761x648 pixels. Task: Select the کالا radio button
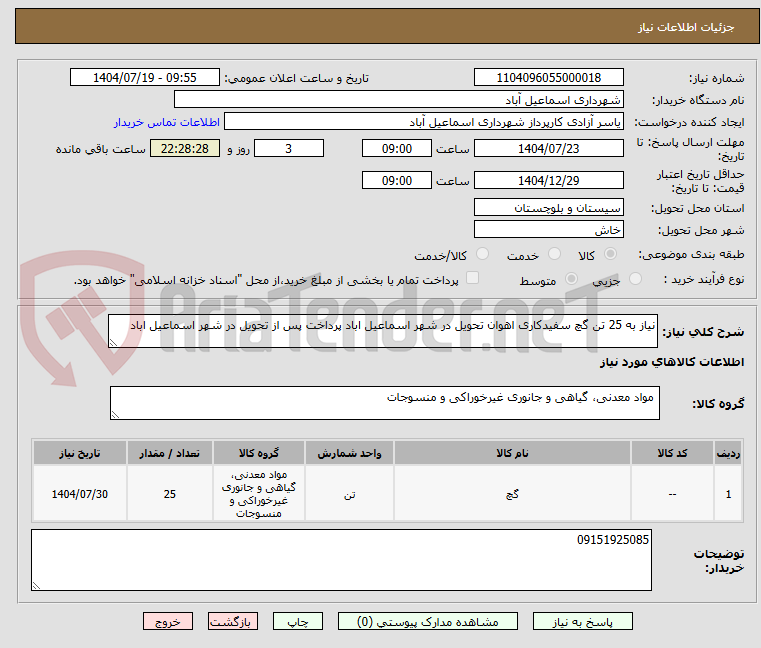(610, 254)
